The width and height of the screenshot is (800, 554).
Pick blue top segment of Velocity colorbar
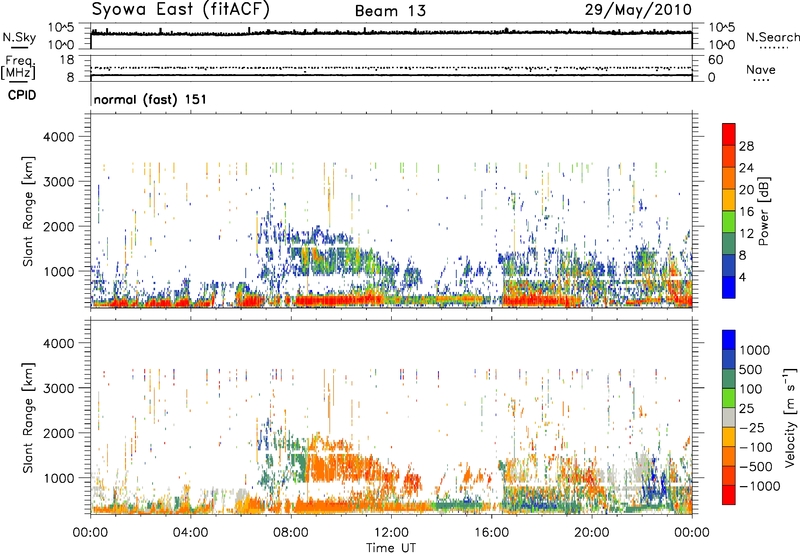(x=729, y=340)
